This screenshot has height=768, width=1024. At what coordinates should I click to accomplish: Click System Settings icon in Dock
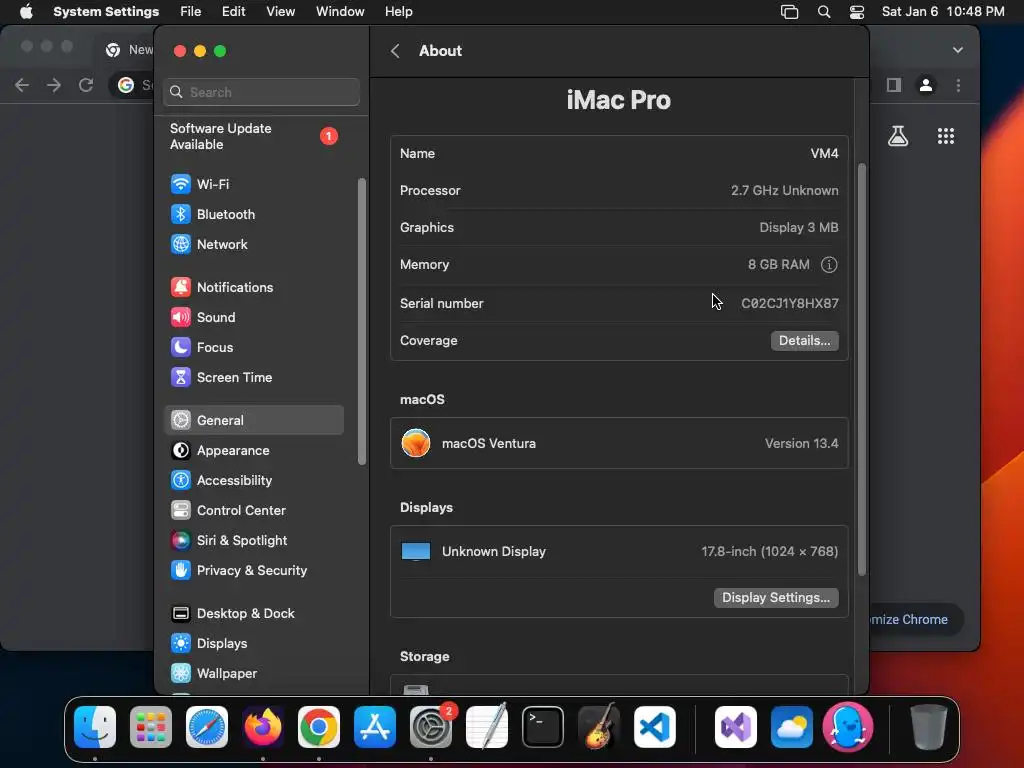tap(431, 727)
